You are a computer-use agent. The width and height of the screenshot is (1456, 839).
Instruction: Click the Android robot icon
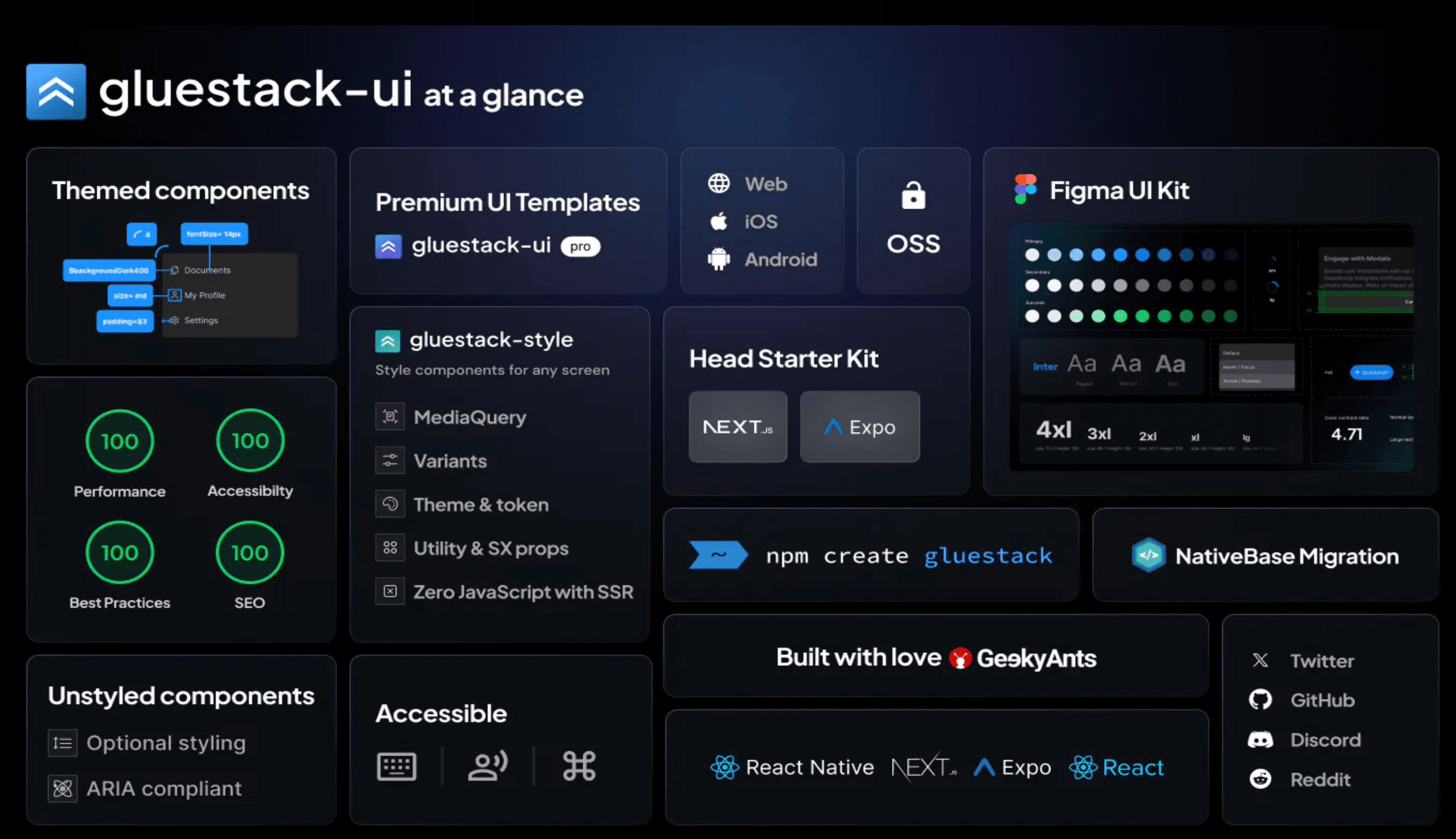pyautogui.click(x=718, y=259)
